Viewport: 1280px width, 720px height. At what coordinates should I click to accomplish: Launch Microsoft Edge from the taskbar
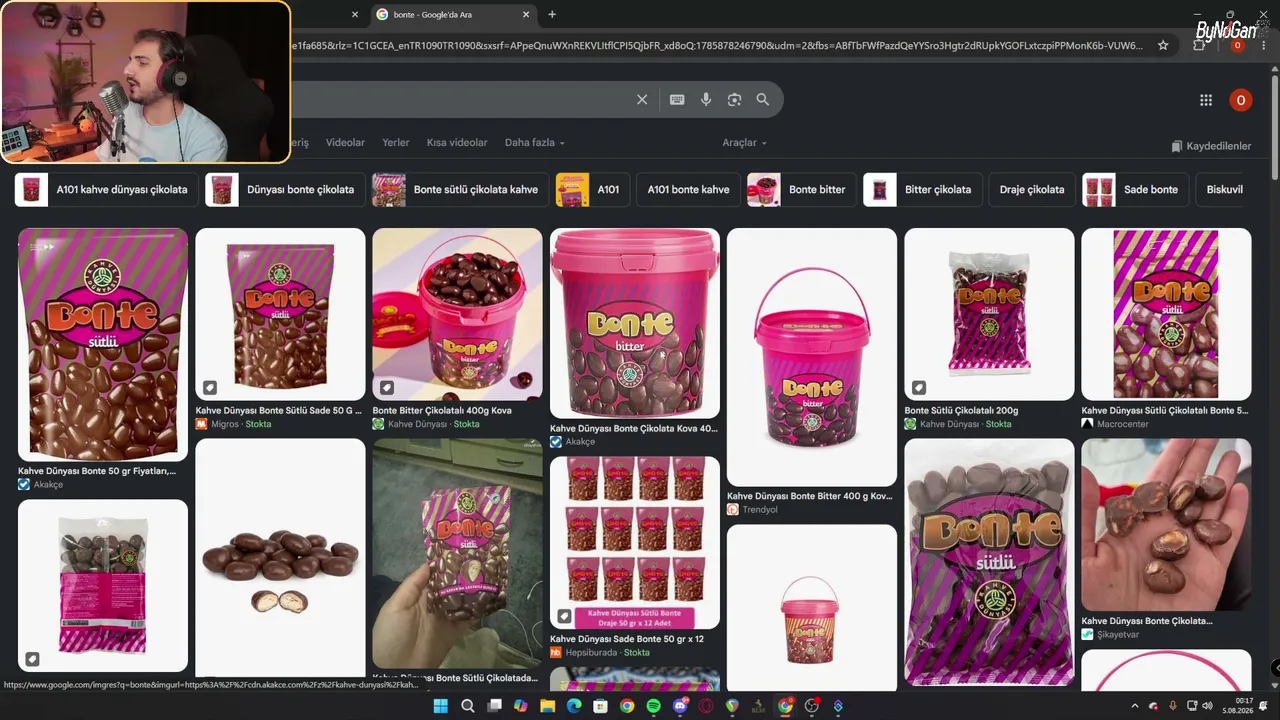click(x=574, y=706)
